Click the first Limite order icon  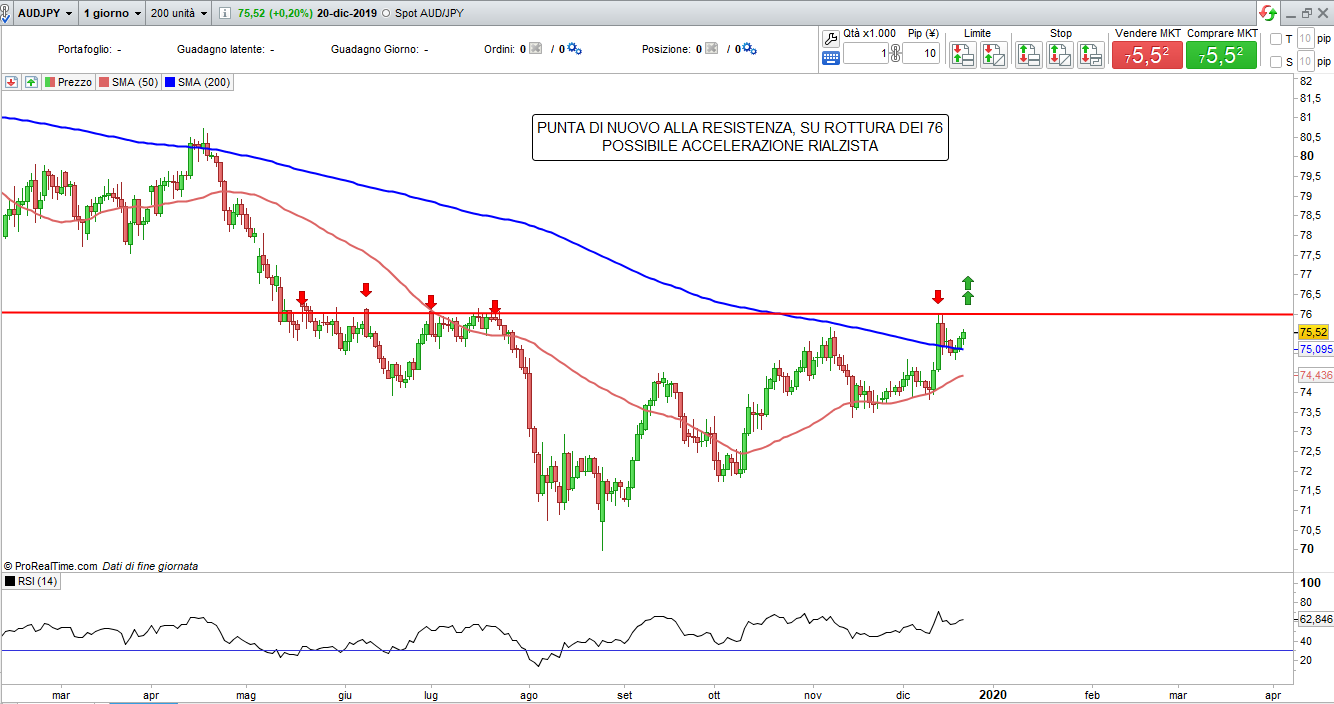[x=962, y=55]
